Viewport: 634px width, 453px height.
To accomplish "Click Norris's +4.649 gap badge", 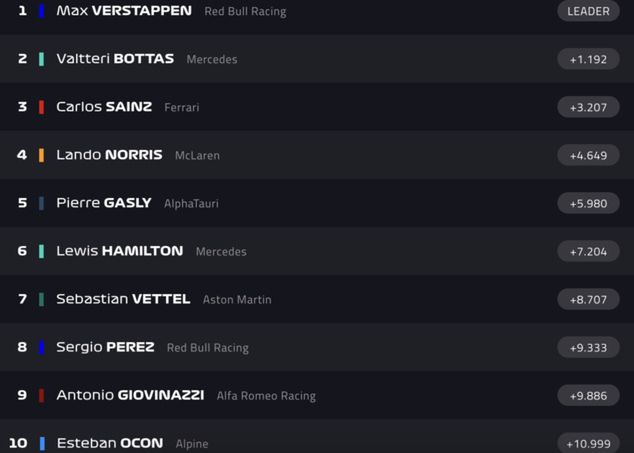I will 588,155.
